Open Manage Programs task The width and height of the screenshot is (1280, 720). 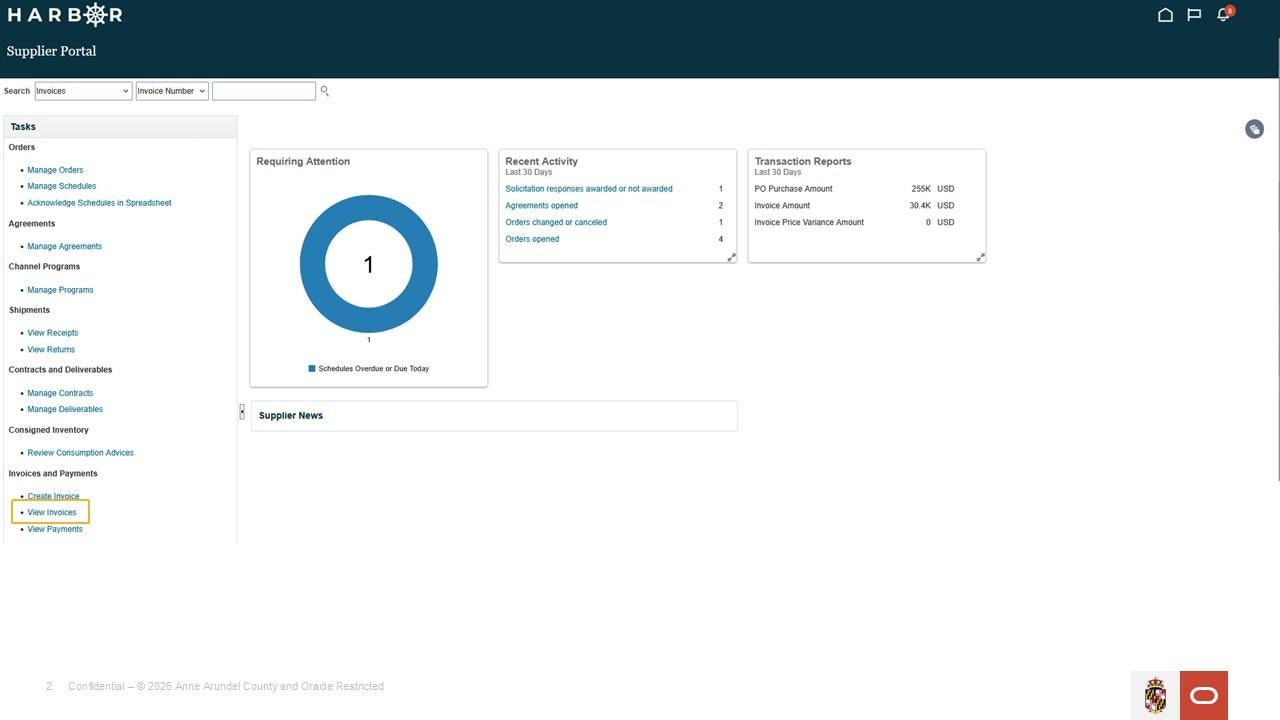coord(60,290)
